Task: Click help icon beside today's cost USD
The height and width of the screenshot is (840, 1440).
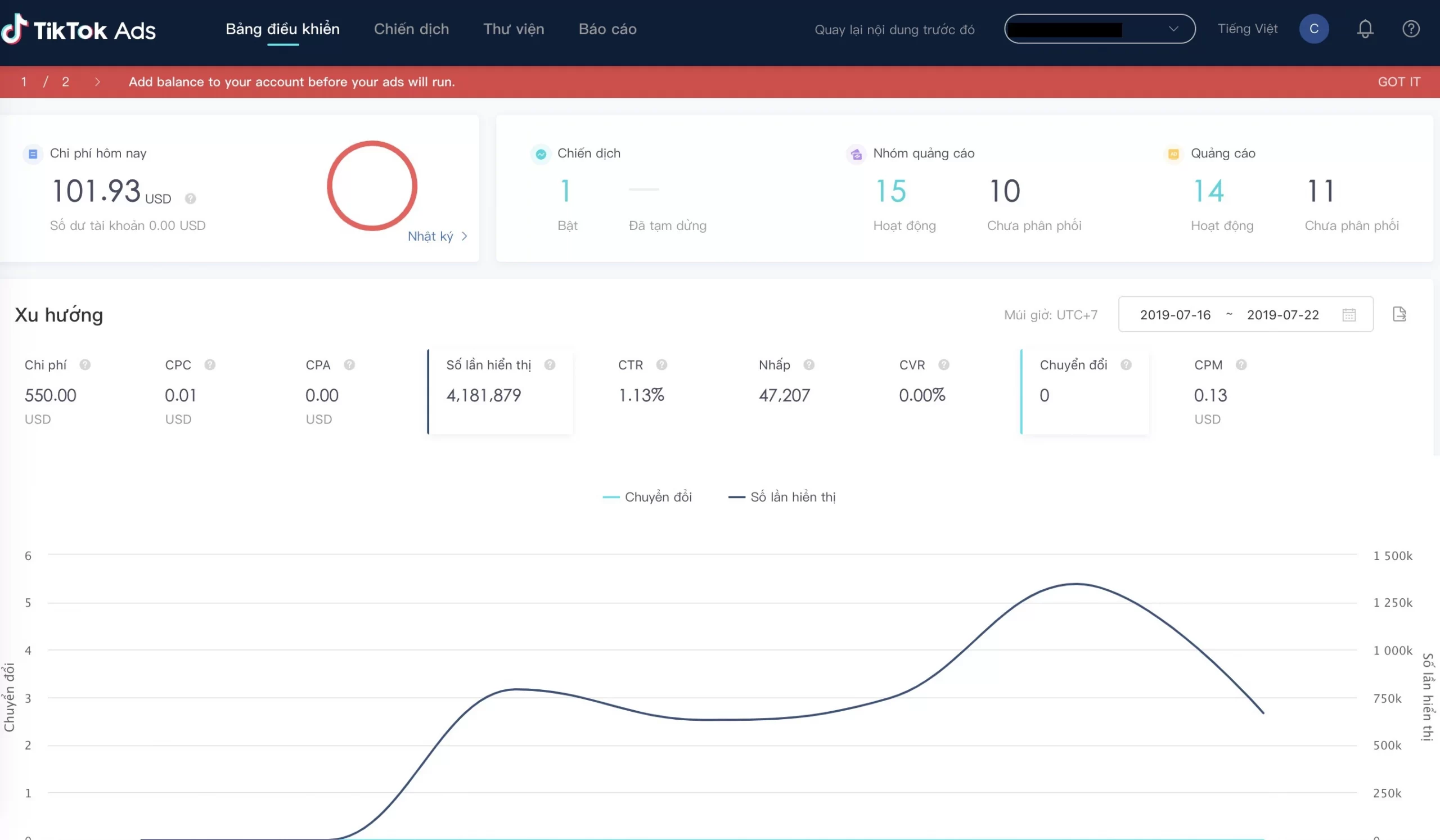Action: 190,198
